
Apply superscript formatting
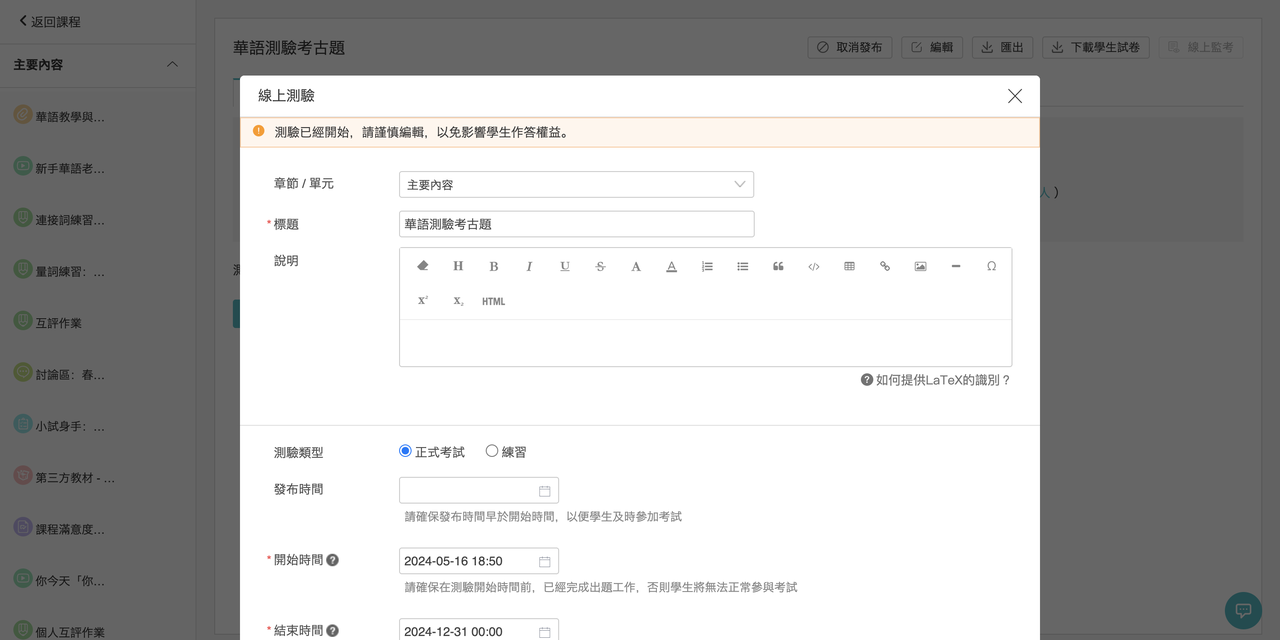click(x=423, y=301)
